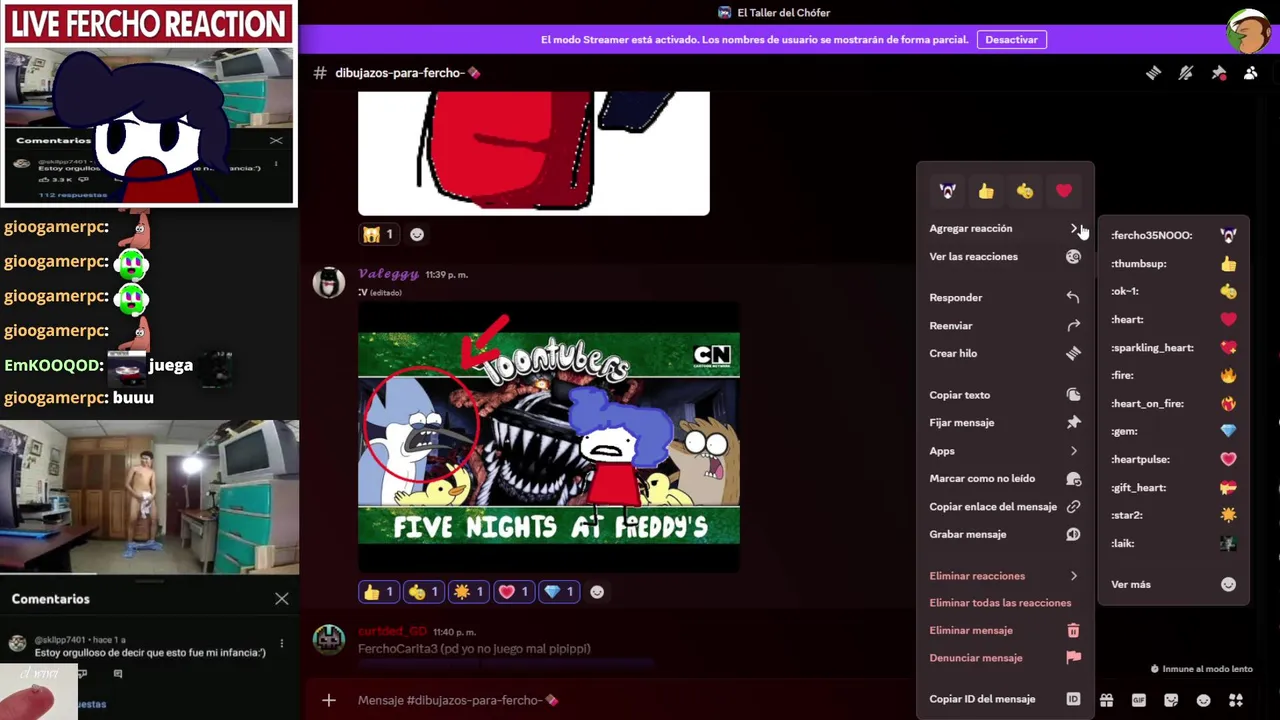This screenshot has height=720, width=1280.
Task: Pick the :star2: reaction
Action: 1173,515
